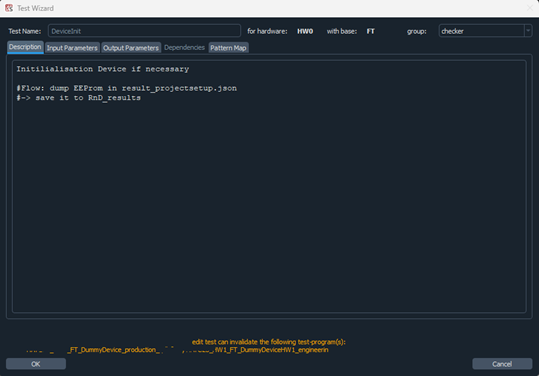Click the Cancel button
This screenshot has height=376, width=539.
pos(502,364)
